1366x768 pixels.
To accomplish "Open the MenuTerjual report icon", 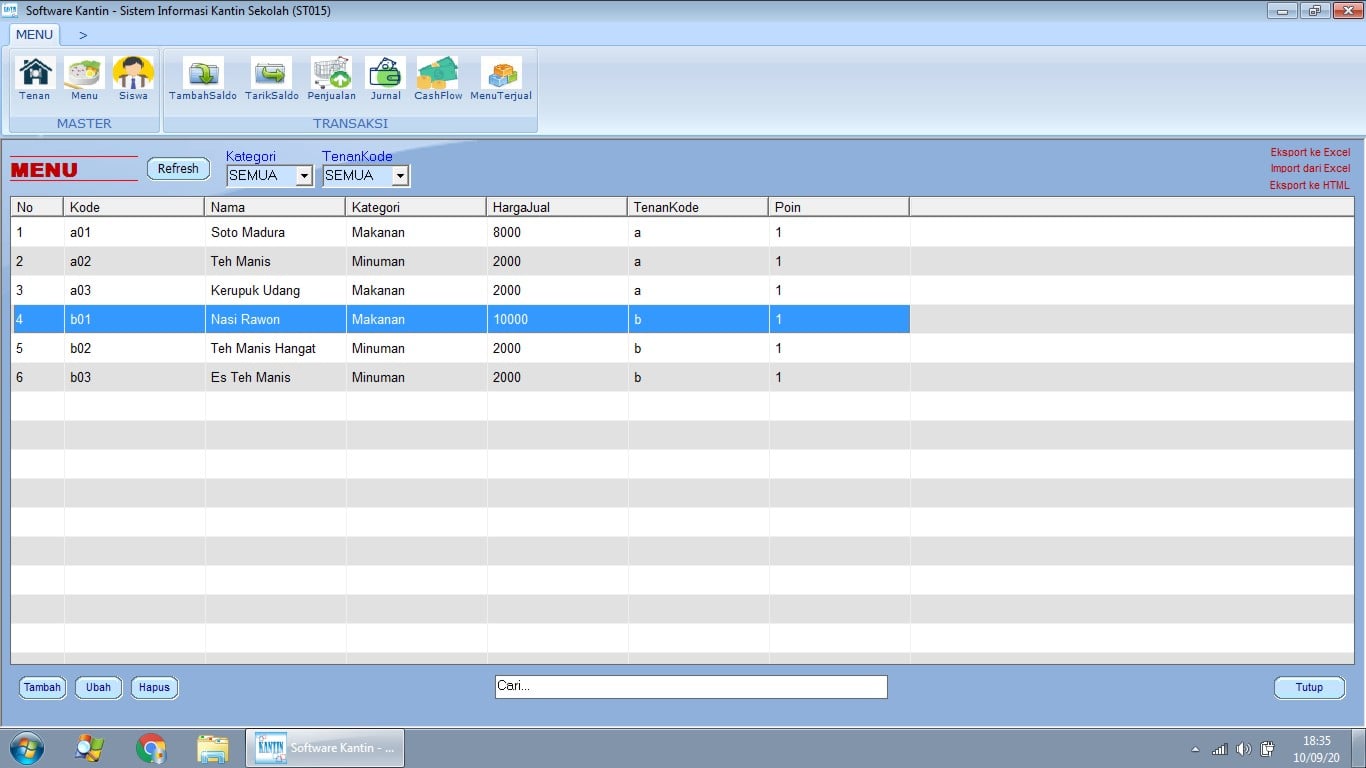I will [501, 78].
